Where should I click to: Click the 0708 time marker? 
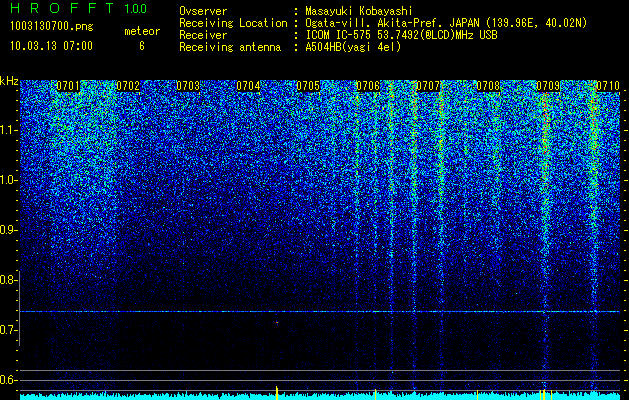[488, 86]
